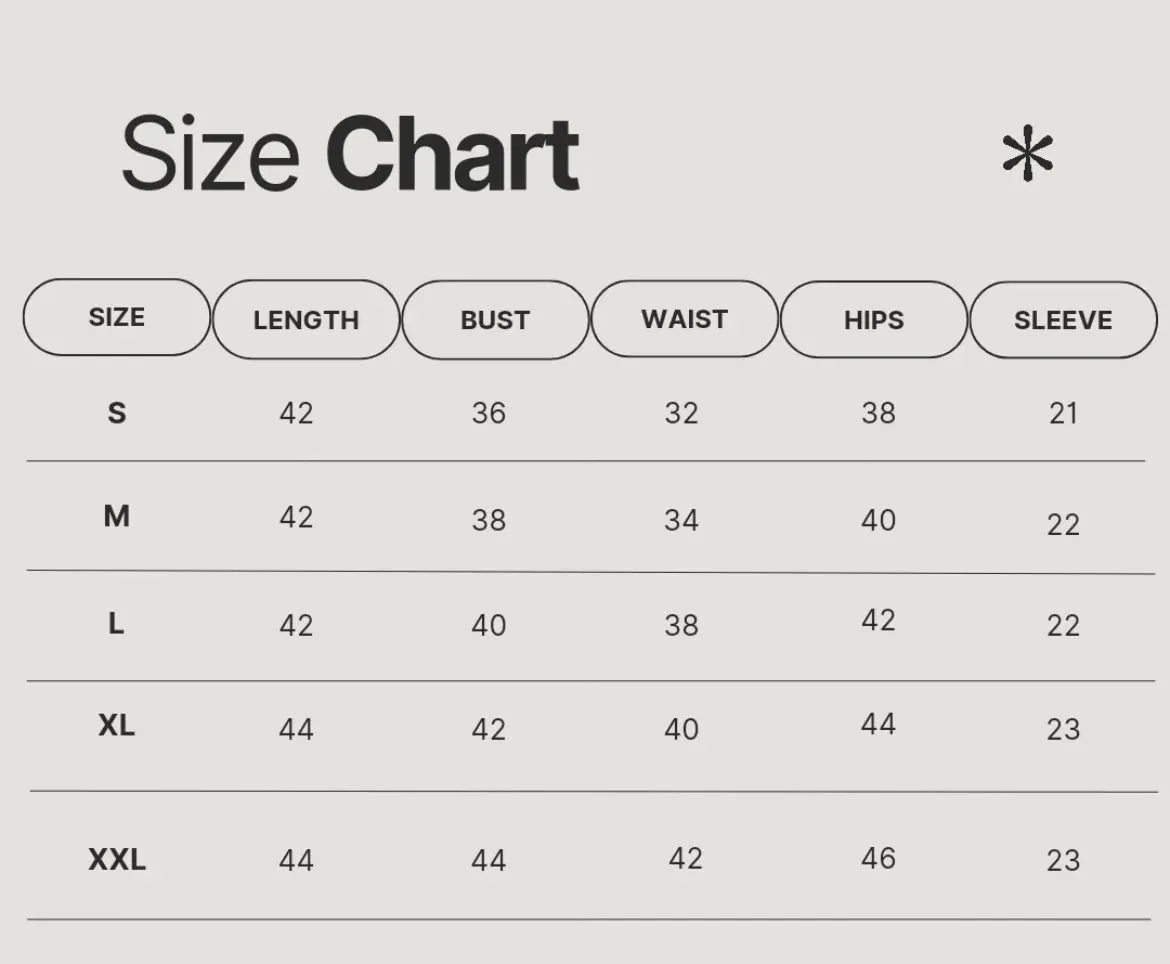Click bust value 36 for size S
The image size is (1170, 964).
point(489,413)
